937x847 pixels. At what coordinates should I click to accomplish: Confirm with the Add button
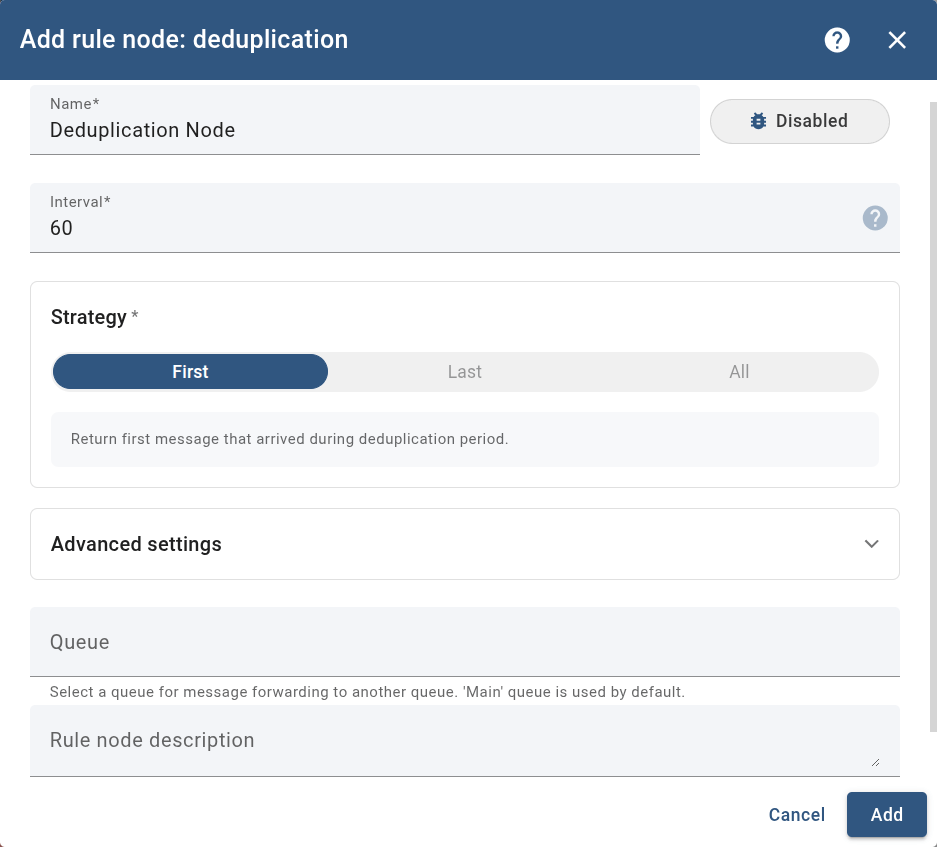coord(886,815)
